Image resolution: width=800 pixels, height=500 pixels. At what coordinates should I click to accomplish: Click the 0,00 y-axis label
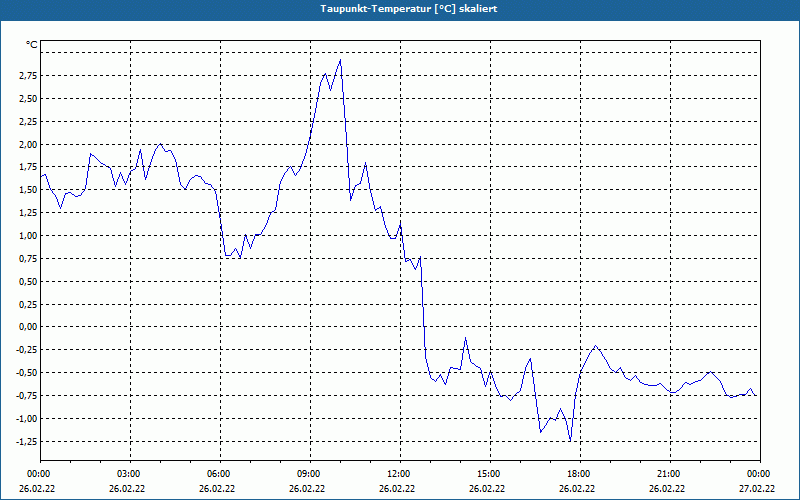tap(28, 327)
